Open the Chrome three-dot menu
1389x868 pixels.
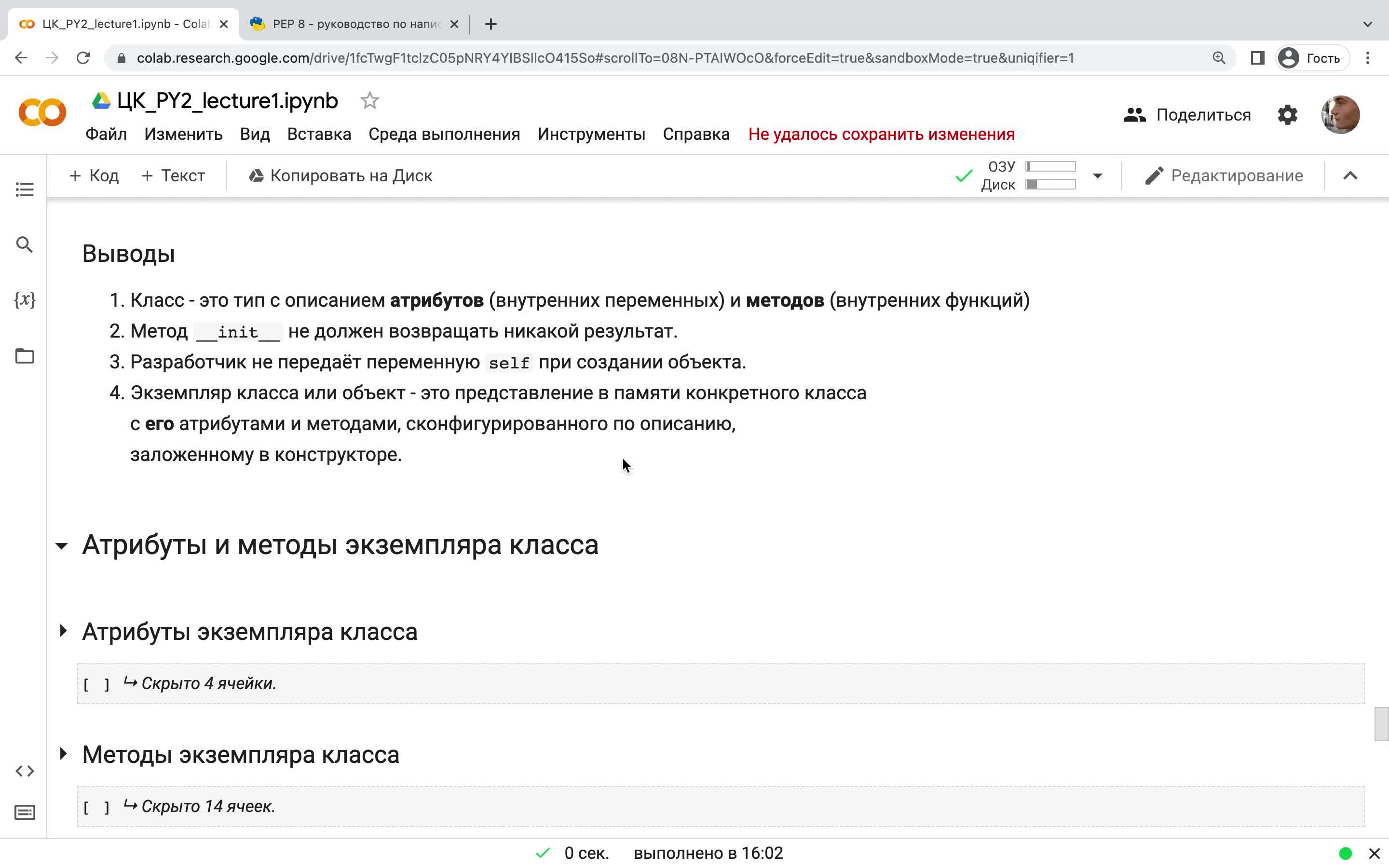(1368, 58)
